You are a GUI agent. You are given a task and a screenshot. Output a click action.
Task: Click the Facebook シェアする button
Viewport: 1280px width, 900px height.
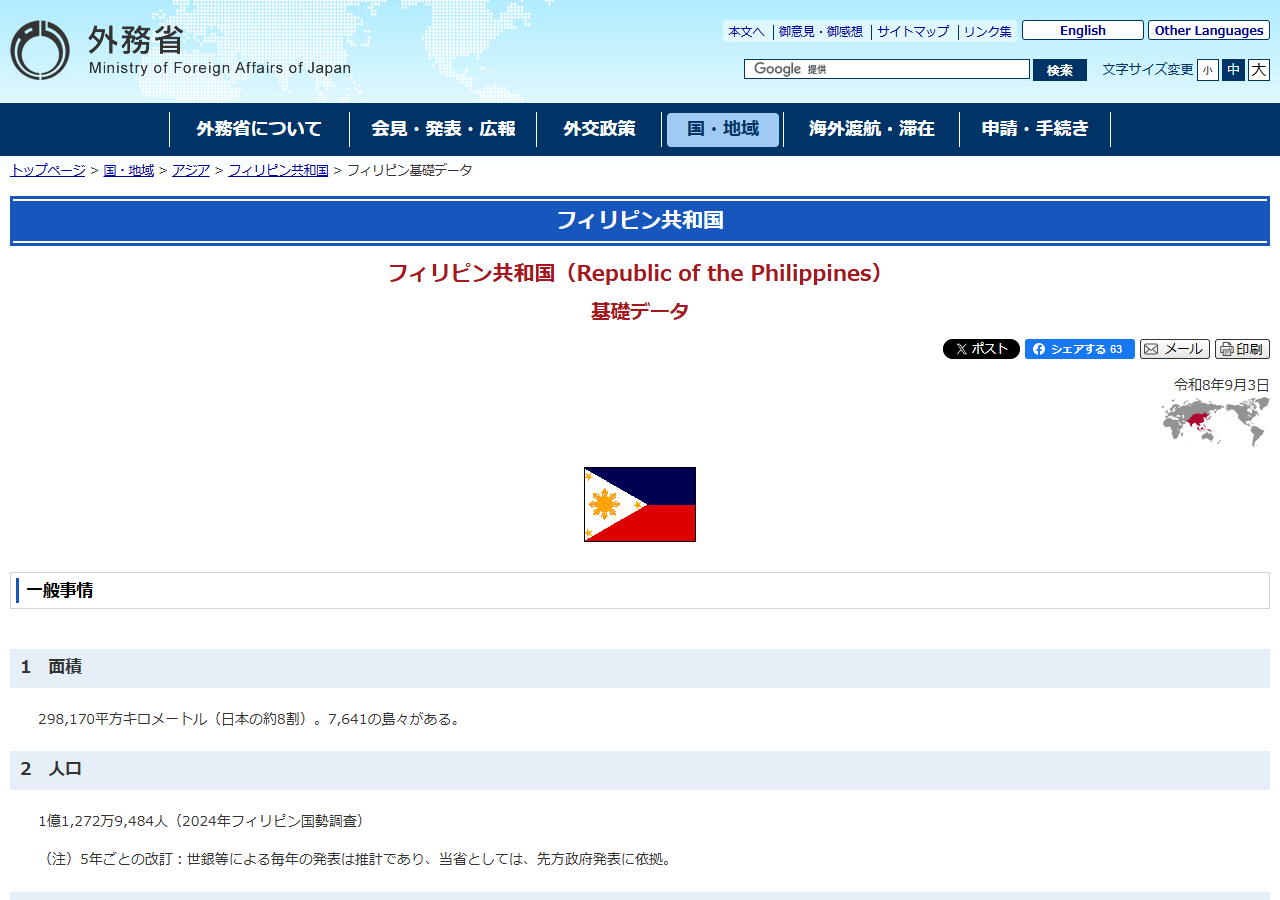click(1079, 349)
